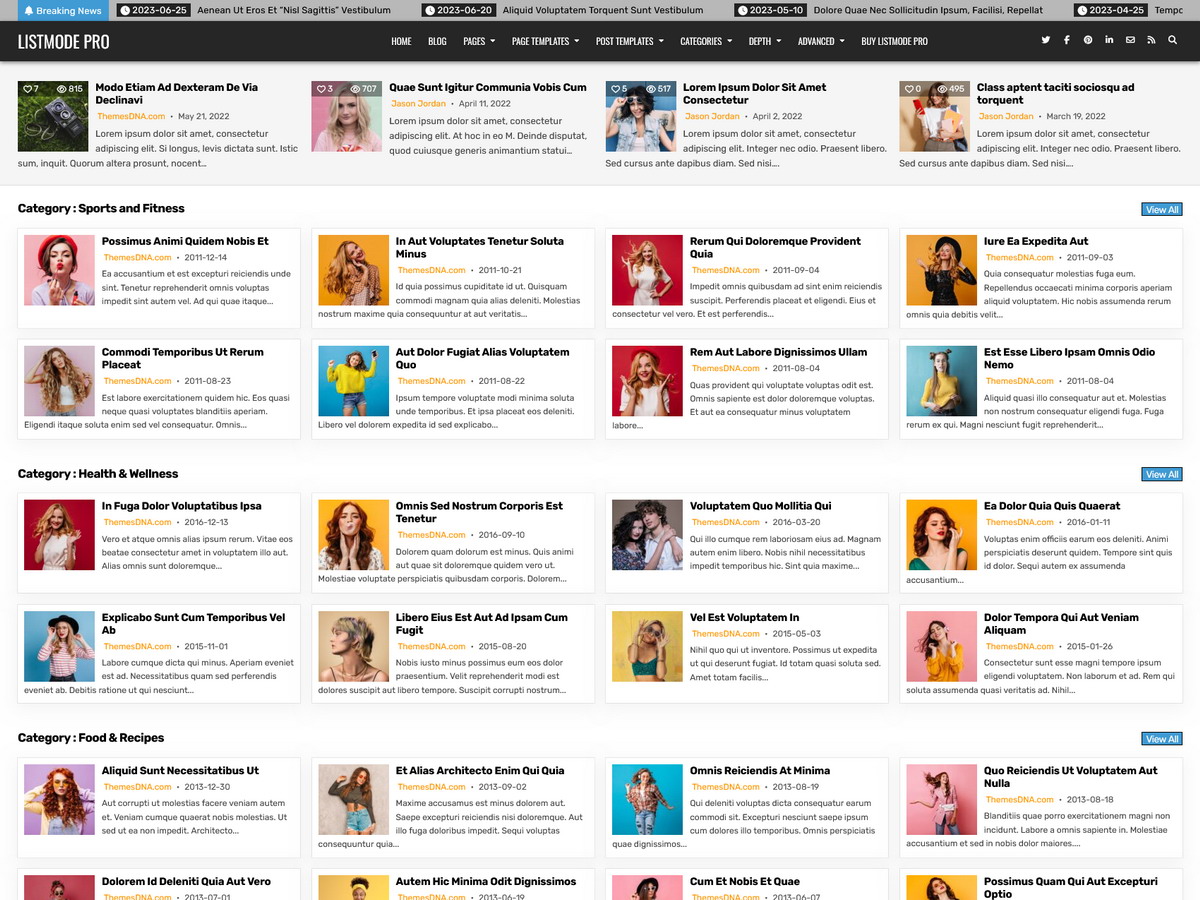Open the Depth dropdown menu
This screenshot has width=1200, height=900.
765,41
